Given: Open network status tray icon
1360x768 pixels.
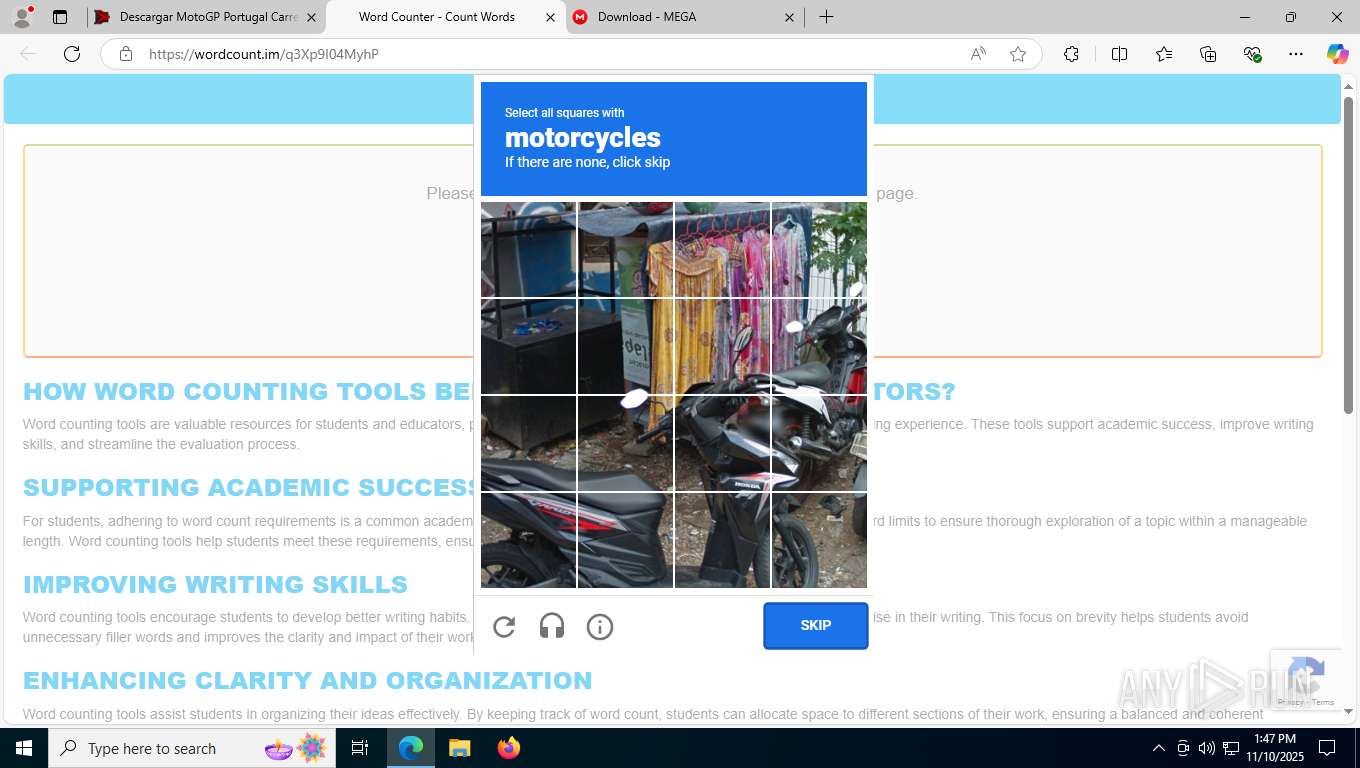Looking at the screenshot, I should [x=1231, y=748].
